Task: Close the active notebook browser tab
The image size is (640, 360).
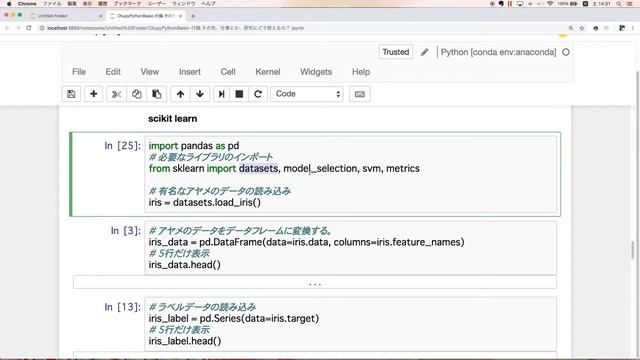Action: pyautogui.click(x=180, y=16)
